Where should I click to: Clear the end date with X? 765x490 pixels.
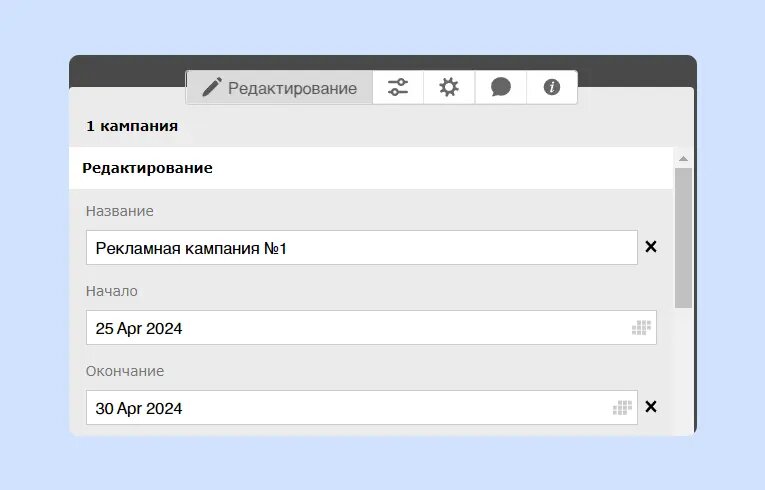point(651,407)
